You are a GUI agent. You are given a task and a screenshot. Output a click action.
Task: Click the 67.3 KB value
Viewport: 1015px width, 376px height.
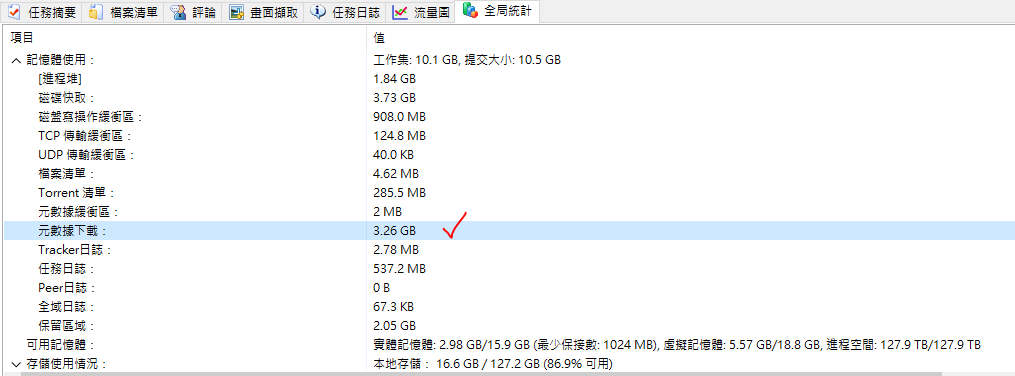click(394, 306)
